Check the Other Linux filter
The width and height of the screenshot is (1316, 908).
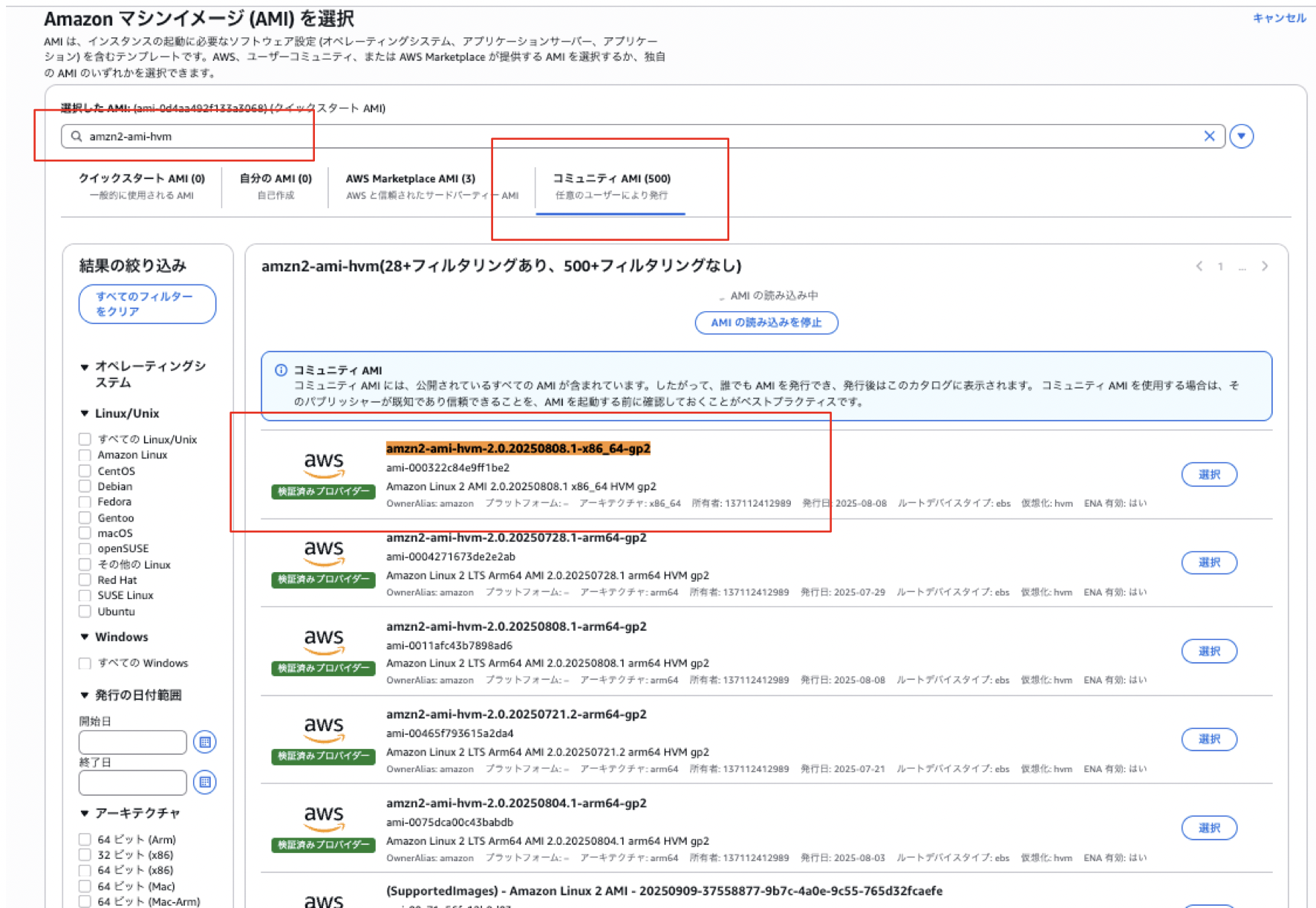pos(85,564)
